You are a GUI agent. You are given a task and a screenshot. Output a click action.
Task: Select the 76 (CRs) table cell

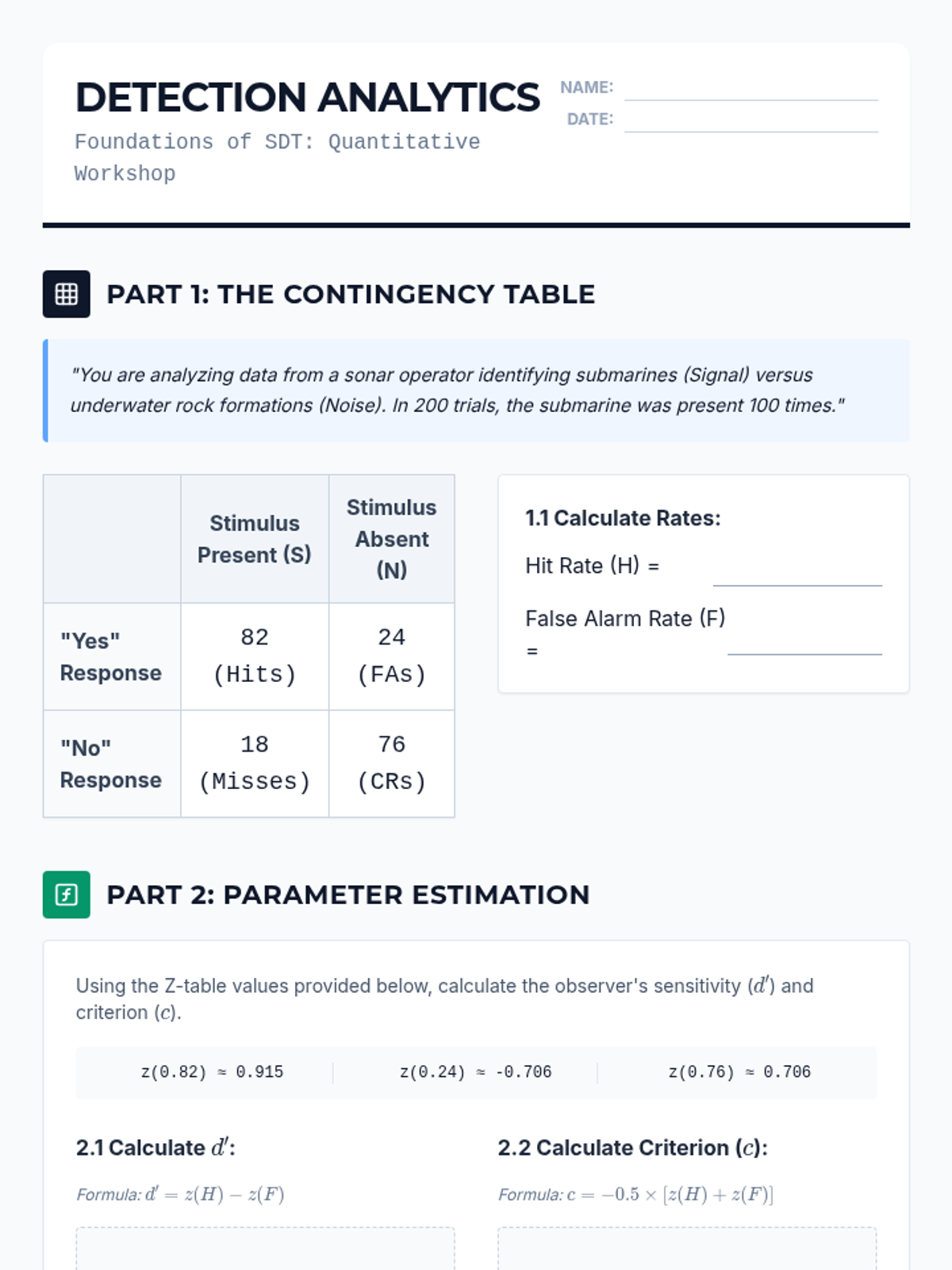point(392,764)
